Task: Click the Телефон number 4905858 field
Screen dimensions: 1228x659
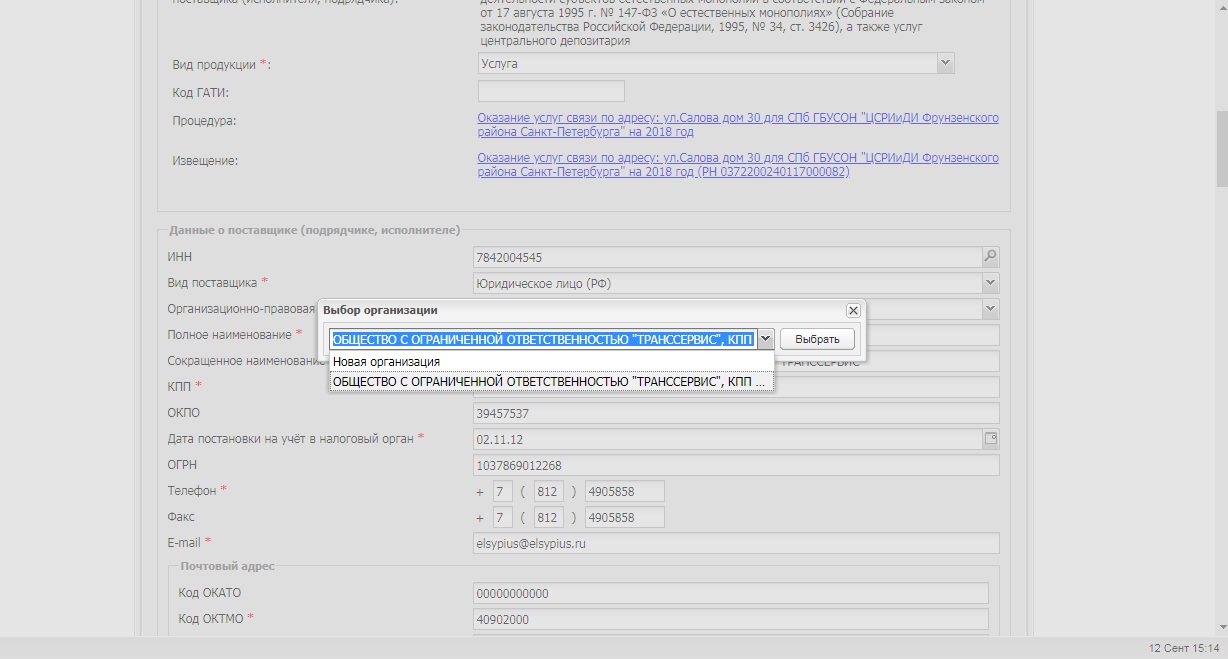Action: point(624,491)
